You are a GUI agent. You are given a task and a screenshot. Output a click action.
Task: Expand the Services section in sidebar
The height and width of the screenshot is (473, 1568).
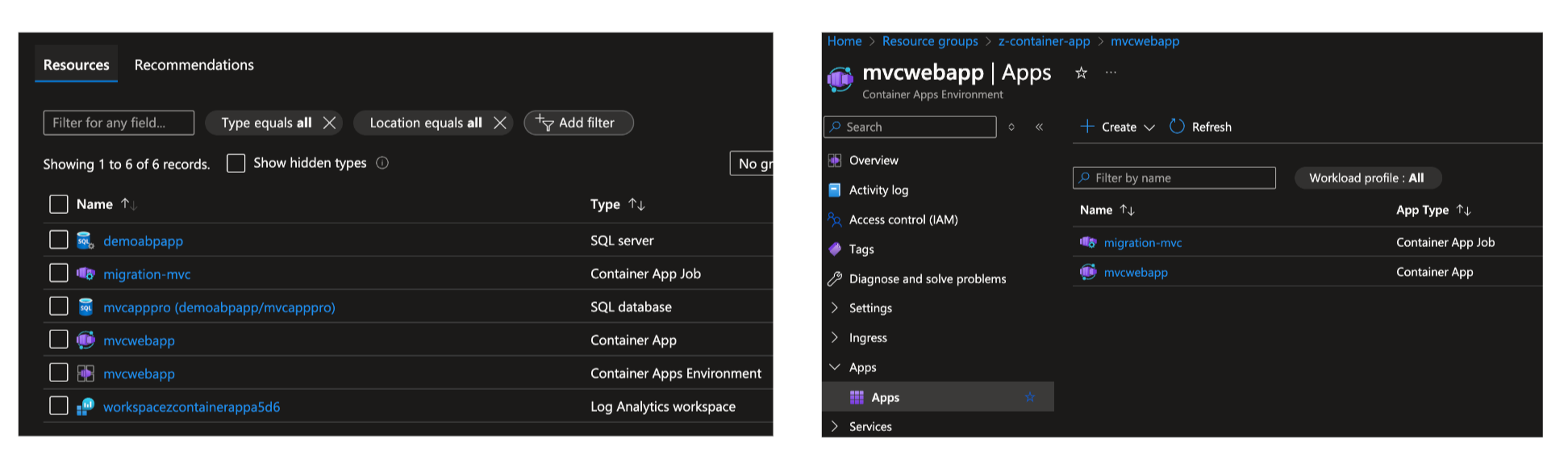835,426
